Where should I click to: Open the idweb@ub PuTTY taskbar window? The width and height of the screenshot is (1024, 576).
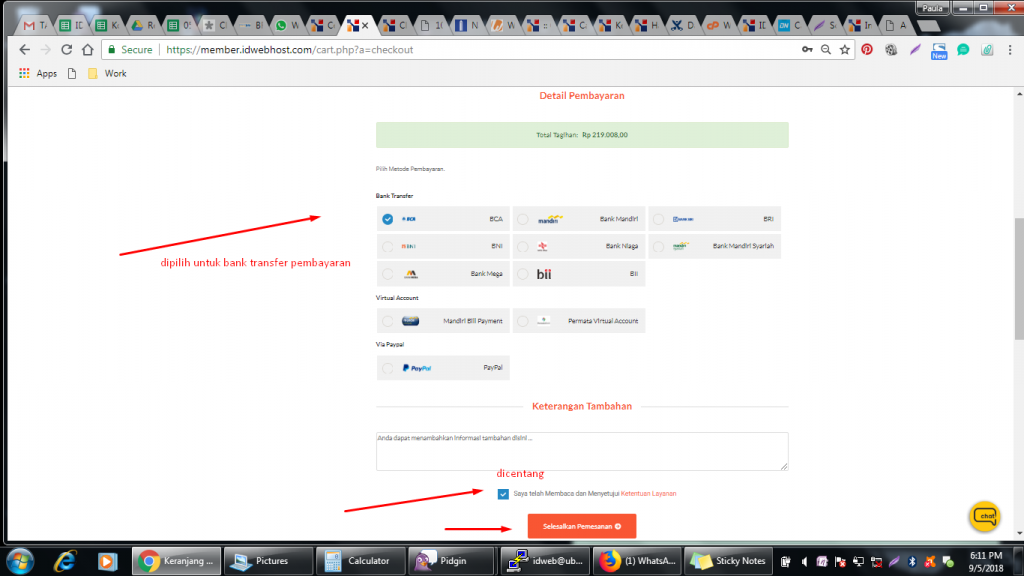544,561
